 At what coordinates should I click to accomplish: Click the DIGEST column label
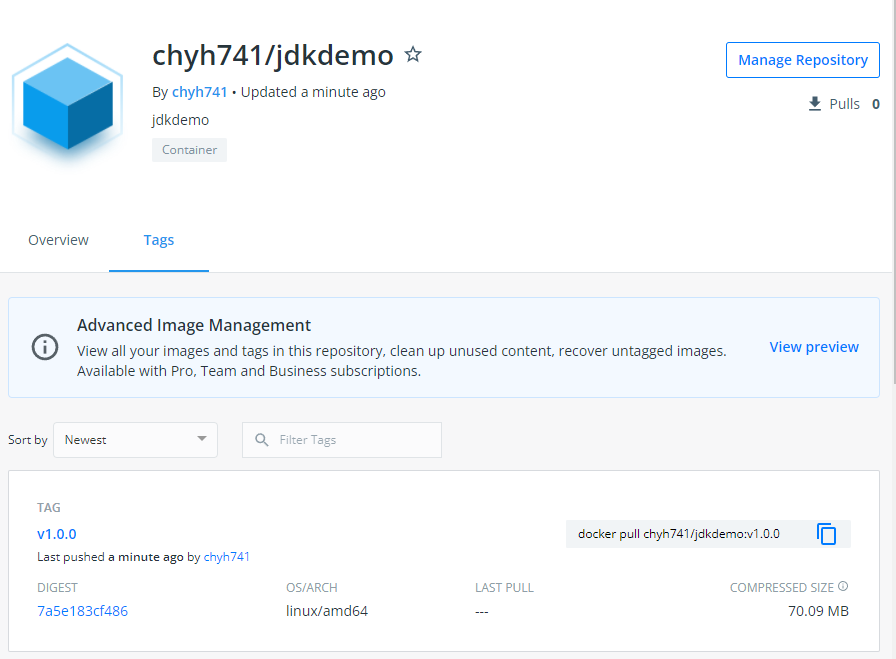(57, 588)
